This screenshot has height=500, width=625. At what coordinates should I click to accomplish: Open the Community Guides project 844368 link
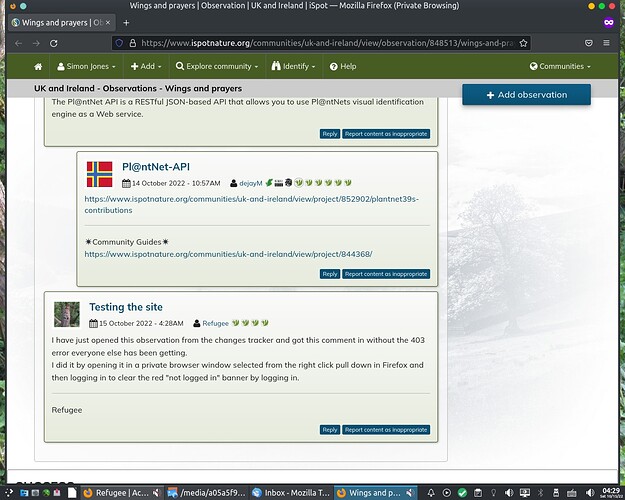tap(228, 254)
